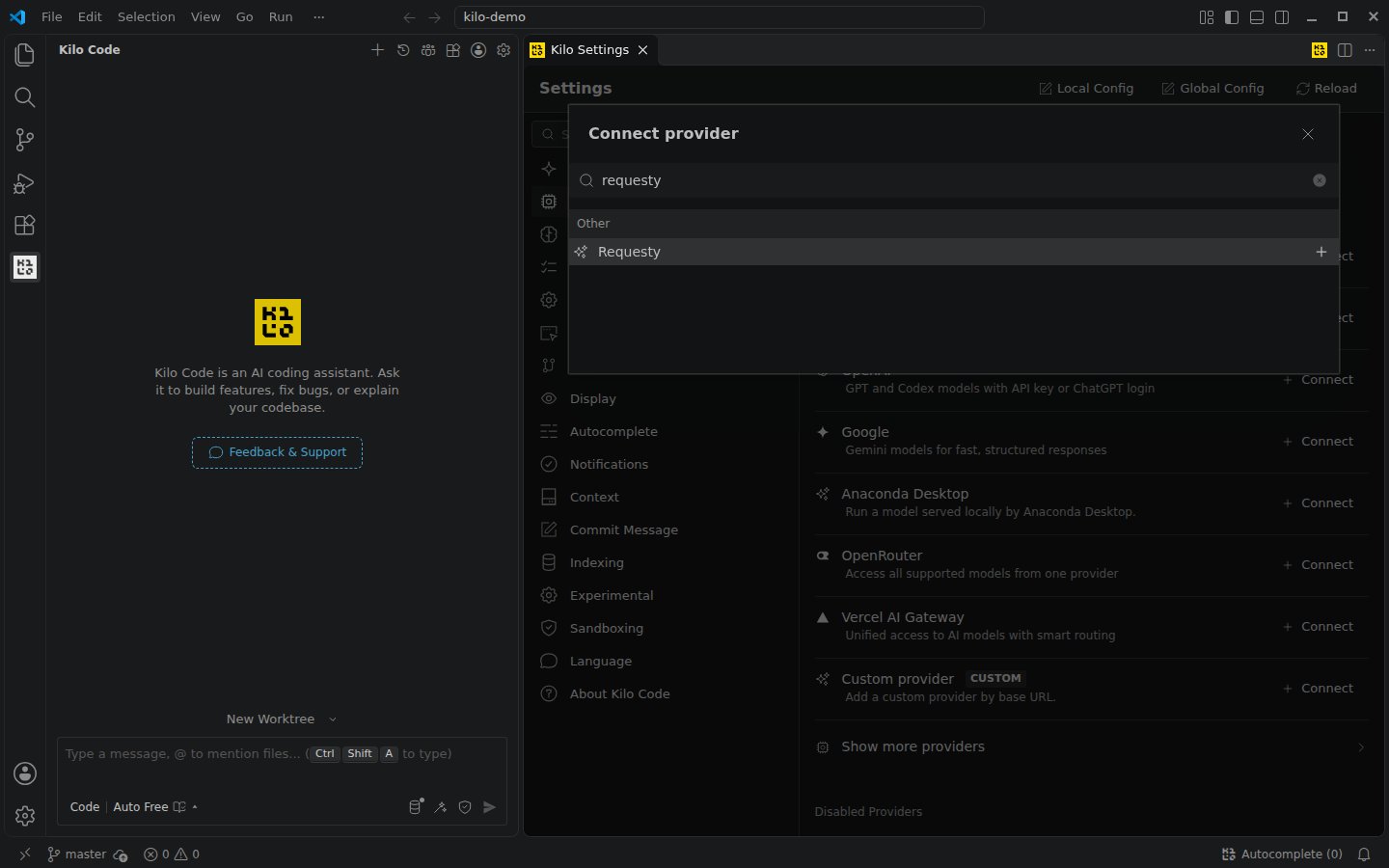Image resolution: width=1389 pixels, height=868 pixels.
Task: Open the Run and Debug view icon
Action: 25,182
